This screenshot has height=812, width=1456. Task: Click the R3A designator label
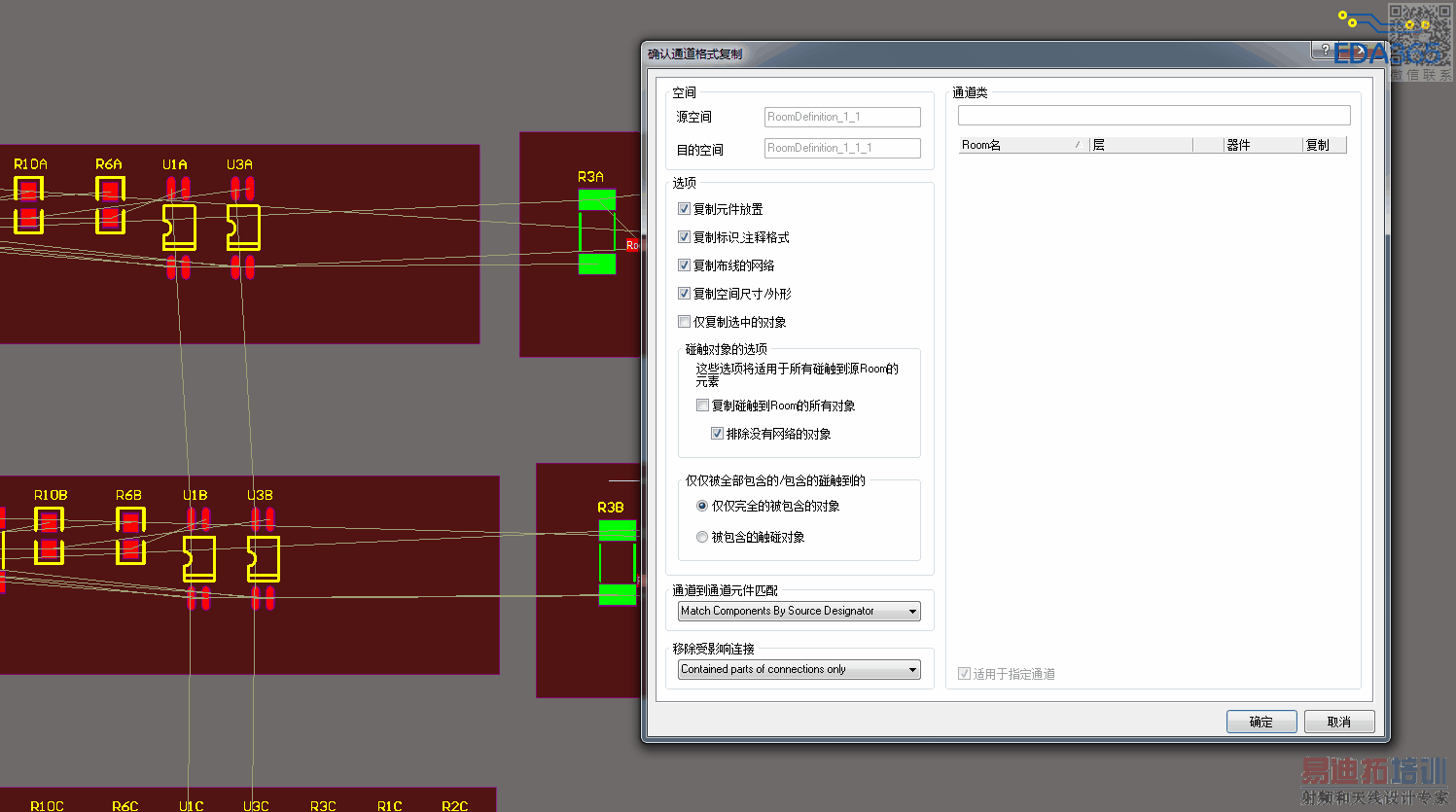[590, 177]
